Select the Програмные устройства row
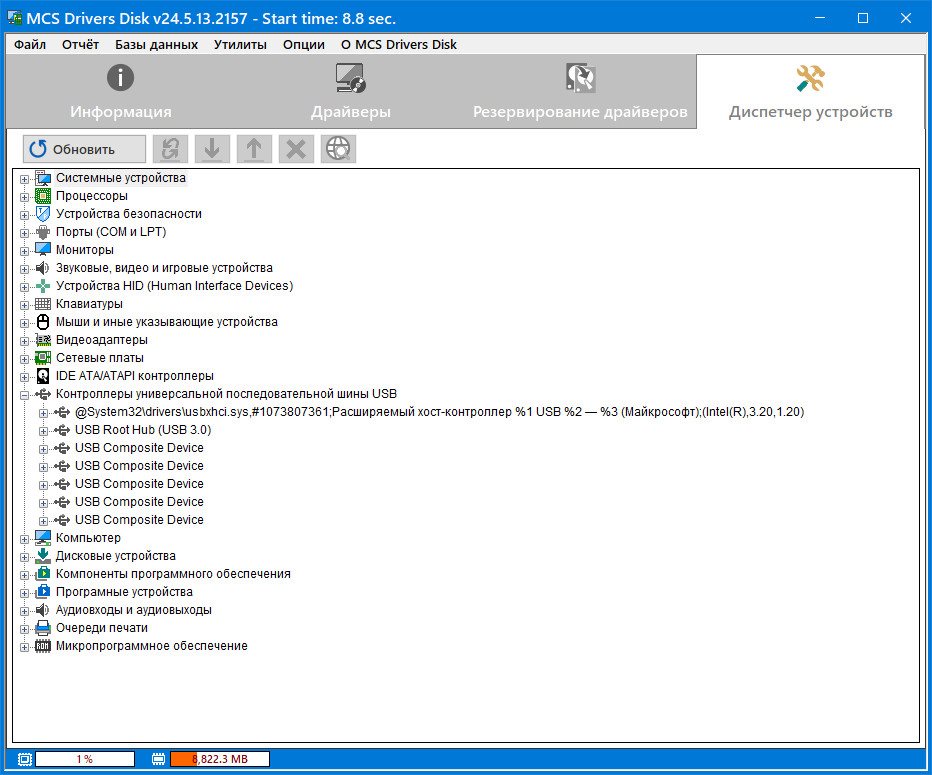 tap(124, 592)
